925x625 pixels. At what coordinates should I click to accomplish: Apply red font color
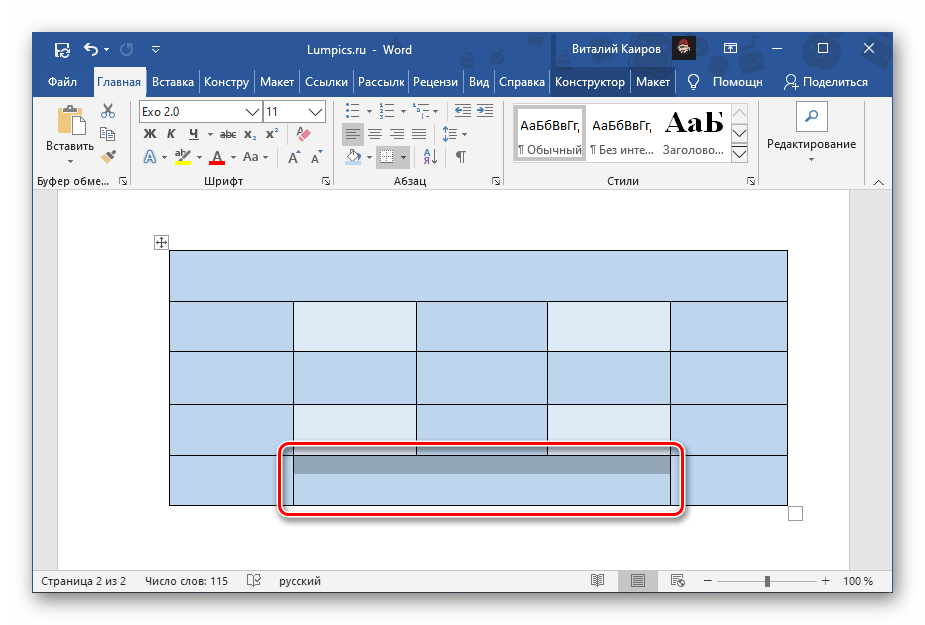pos(217,157)
